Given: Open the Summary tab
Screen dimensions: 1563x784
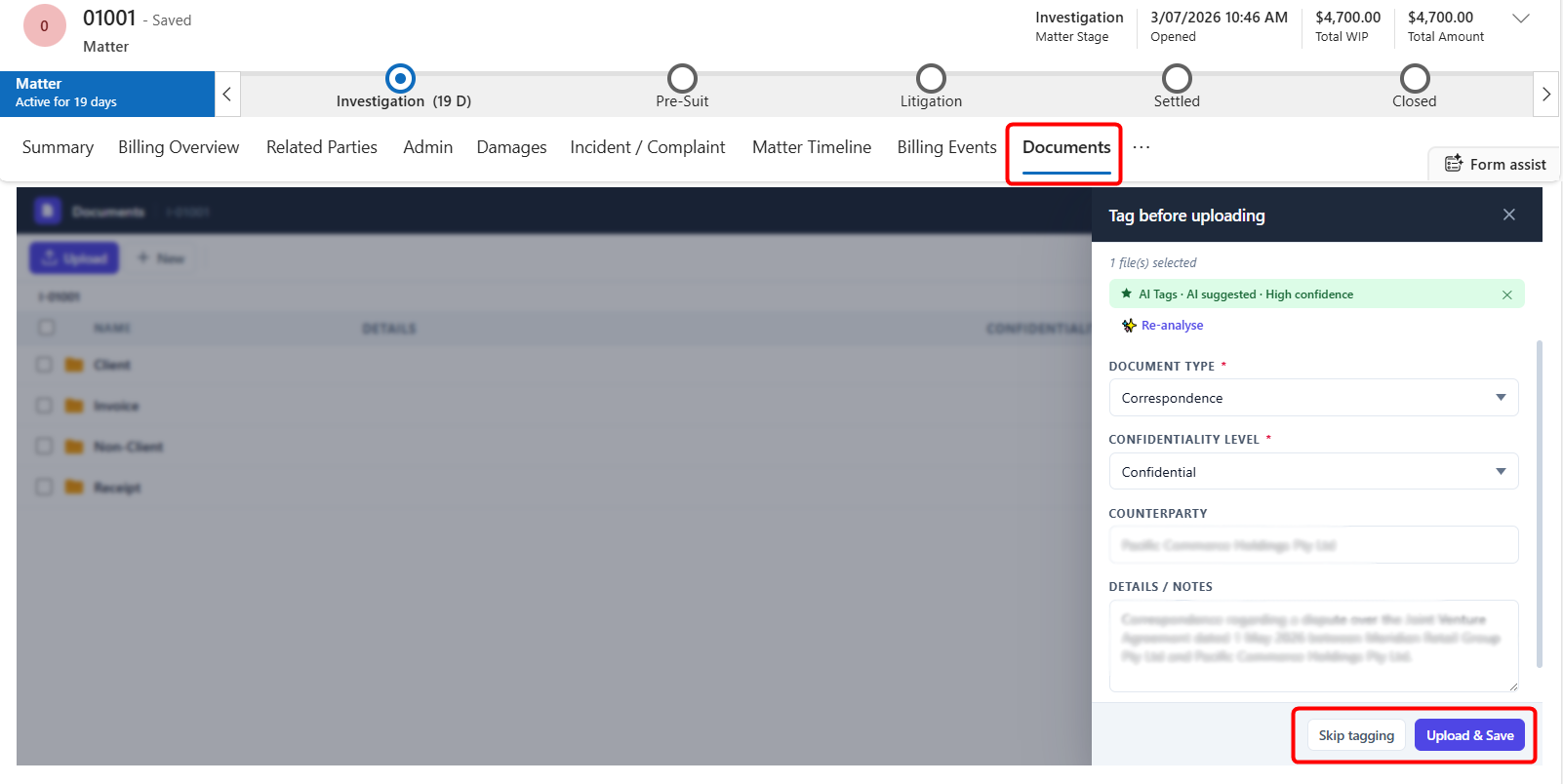Looking at the screenshot, I should pos(58,147).
